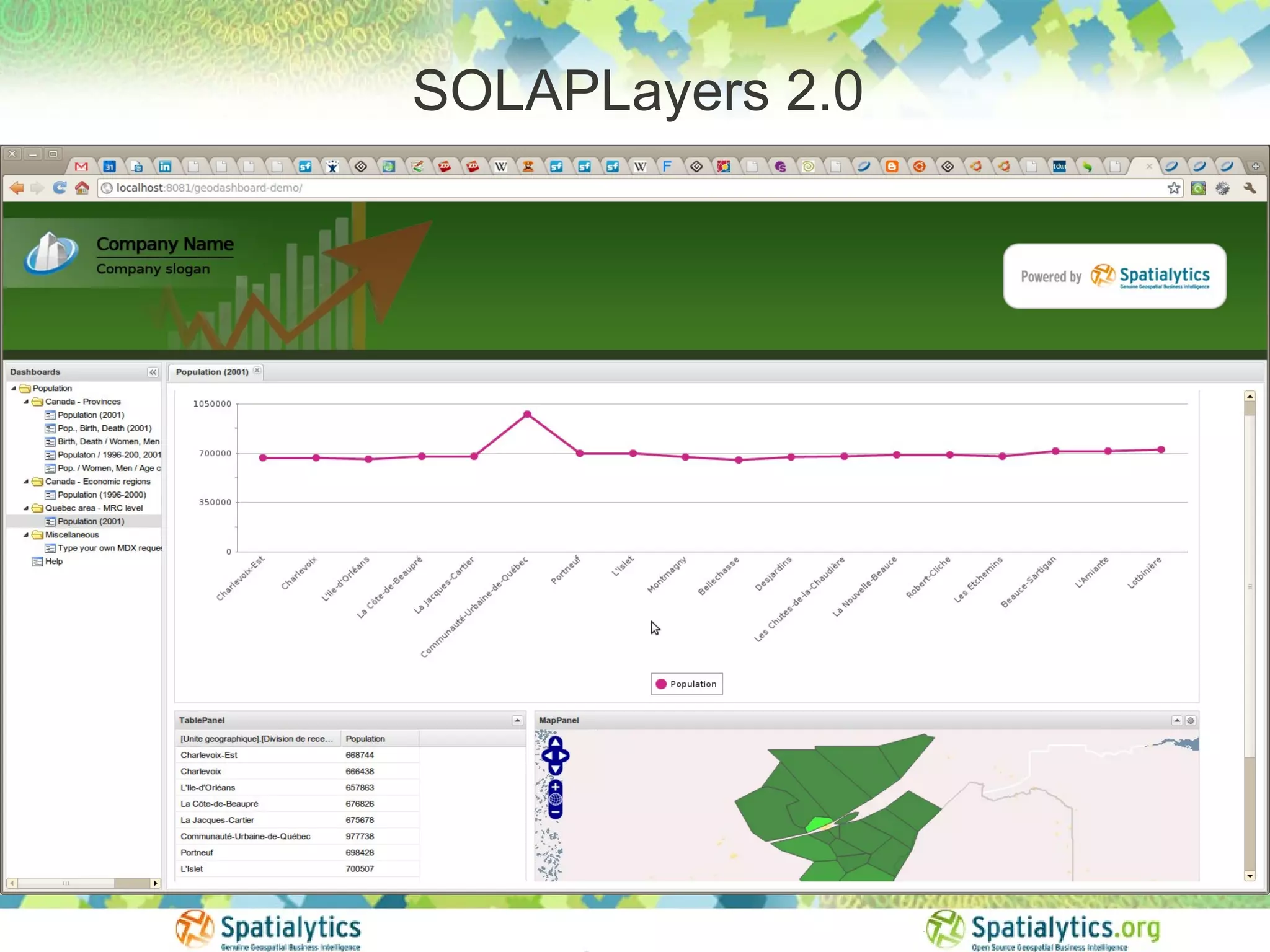Click the Communauté-Urbaine-de-Québec peak data point
This screenshot has width=1270, height=952.
[527, 414]
